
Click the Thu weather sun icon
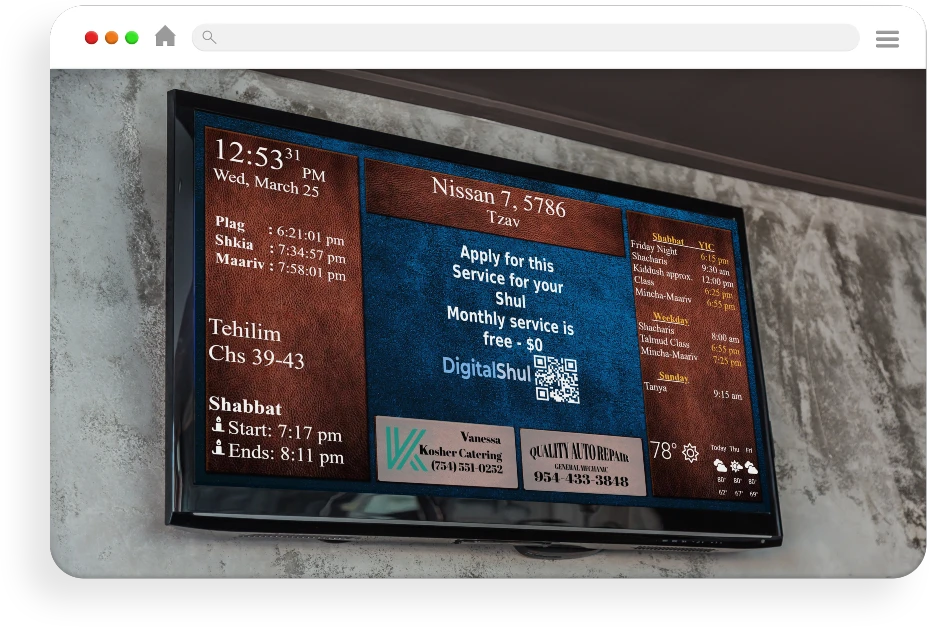(x=736, y=466)
